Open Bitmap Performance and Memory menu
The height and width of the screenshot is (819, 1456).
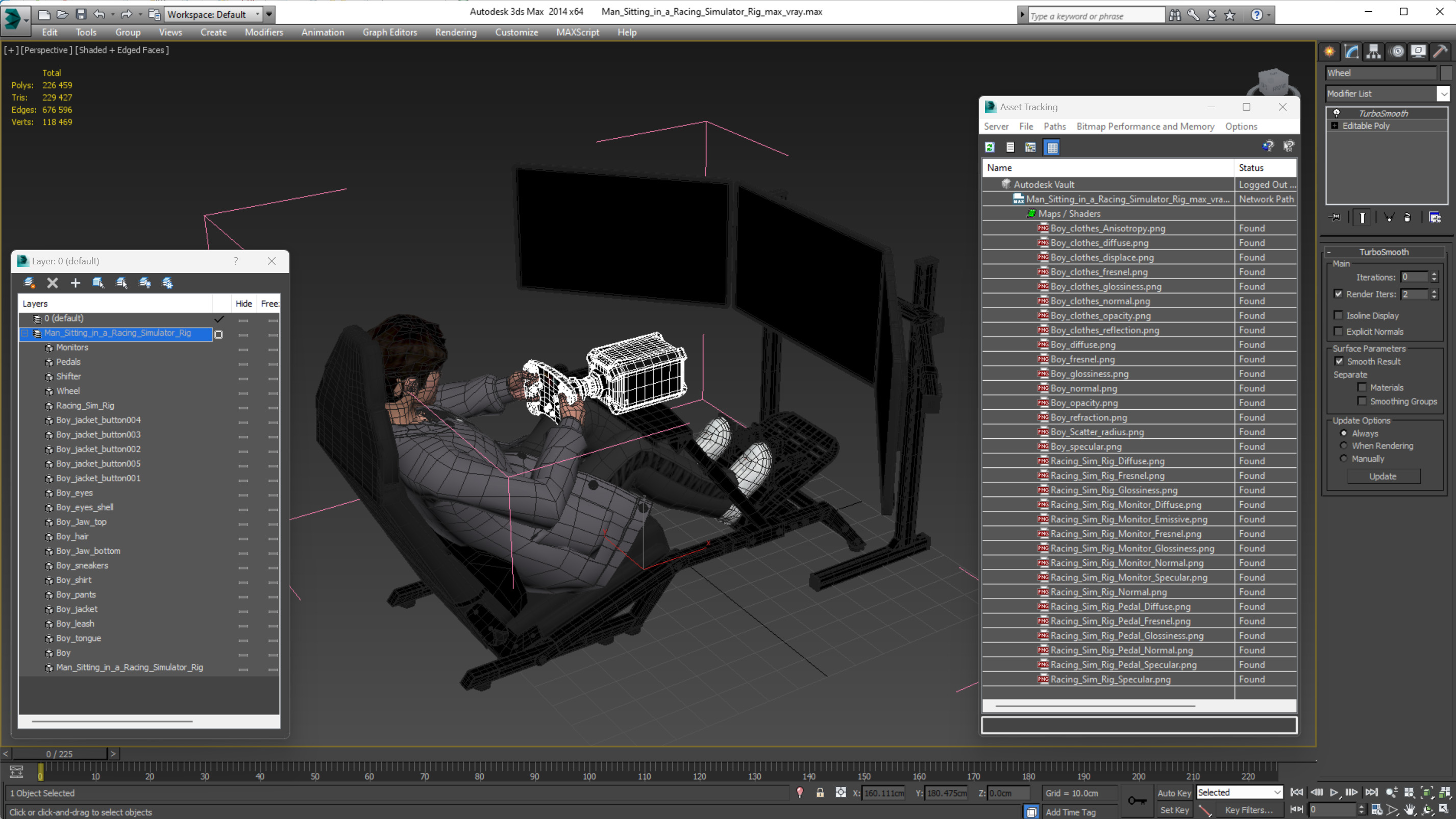[1145, 126]
